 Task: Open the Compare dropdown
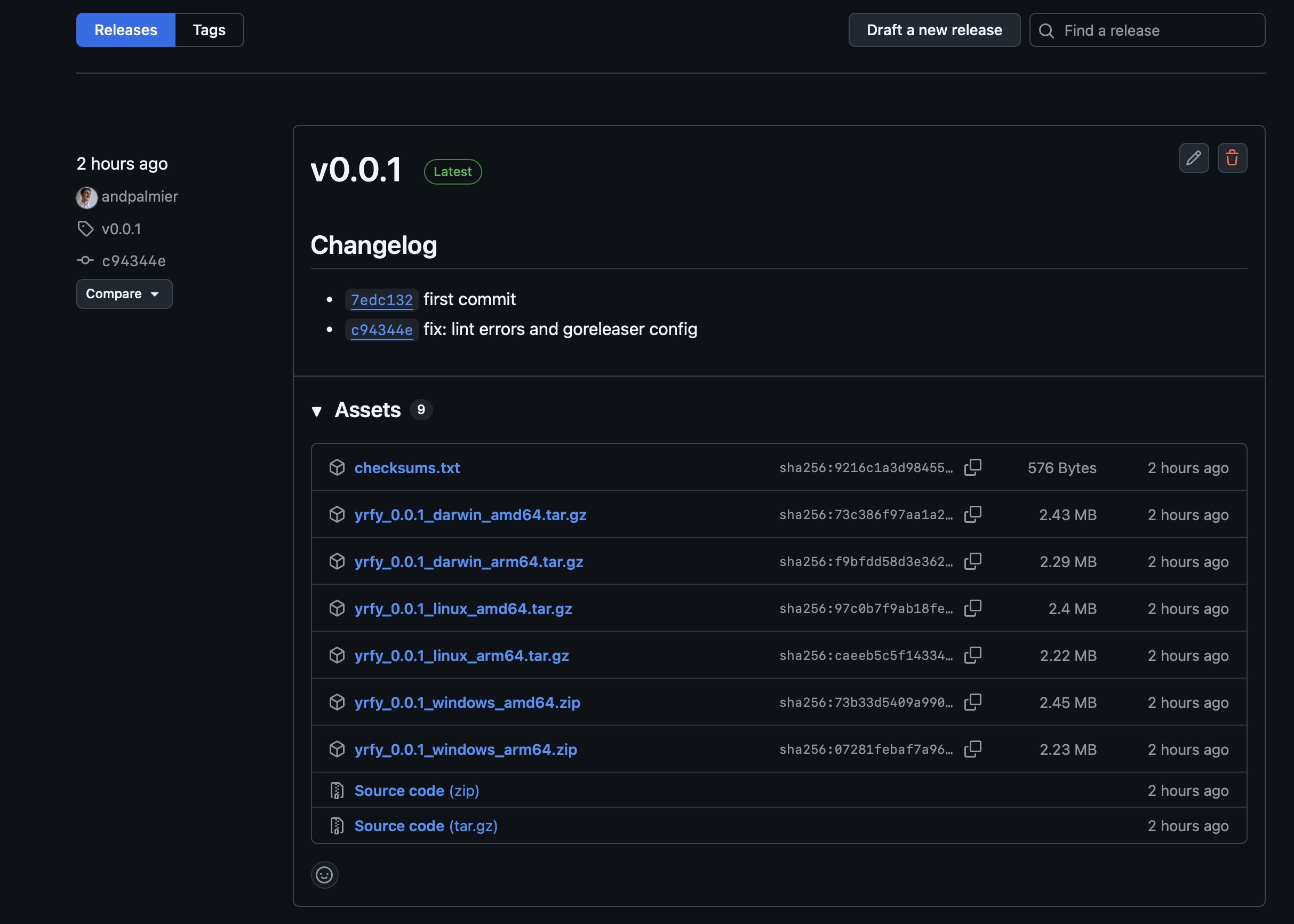[124, 293]
